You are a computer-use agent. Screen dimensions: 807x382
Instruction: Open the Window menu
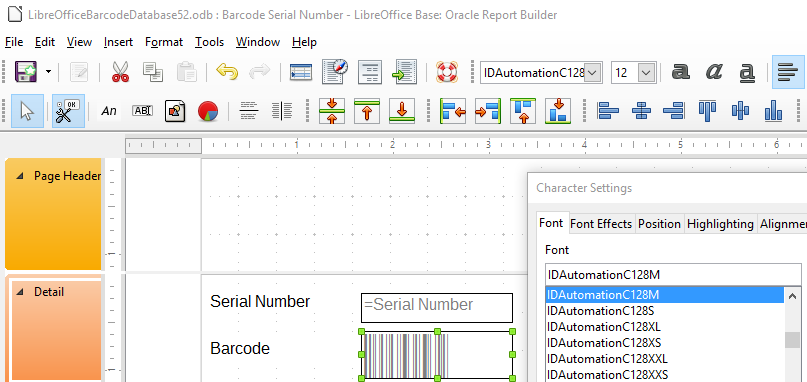coord(258,42)
